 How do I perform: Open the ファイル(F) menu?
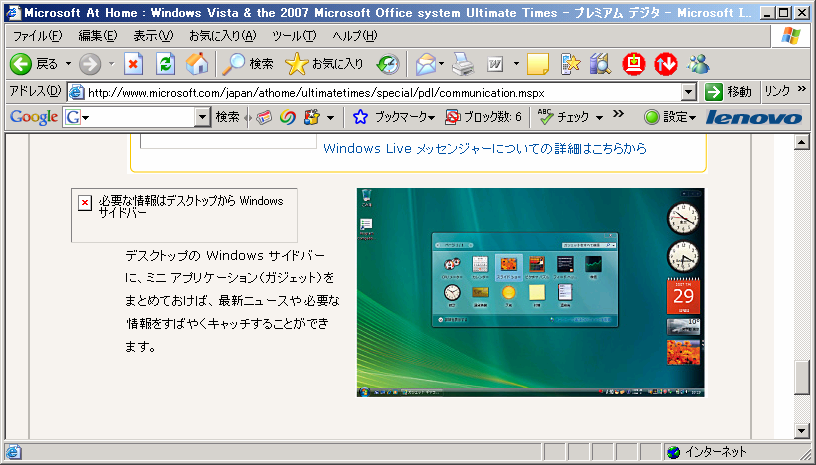[37, 36]
